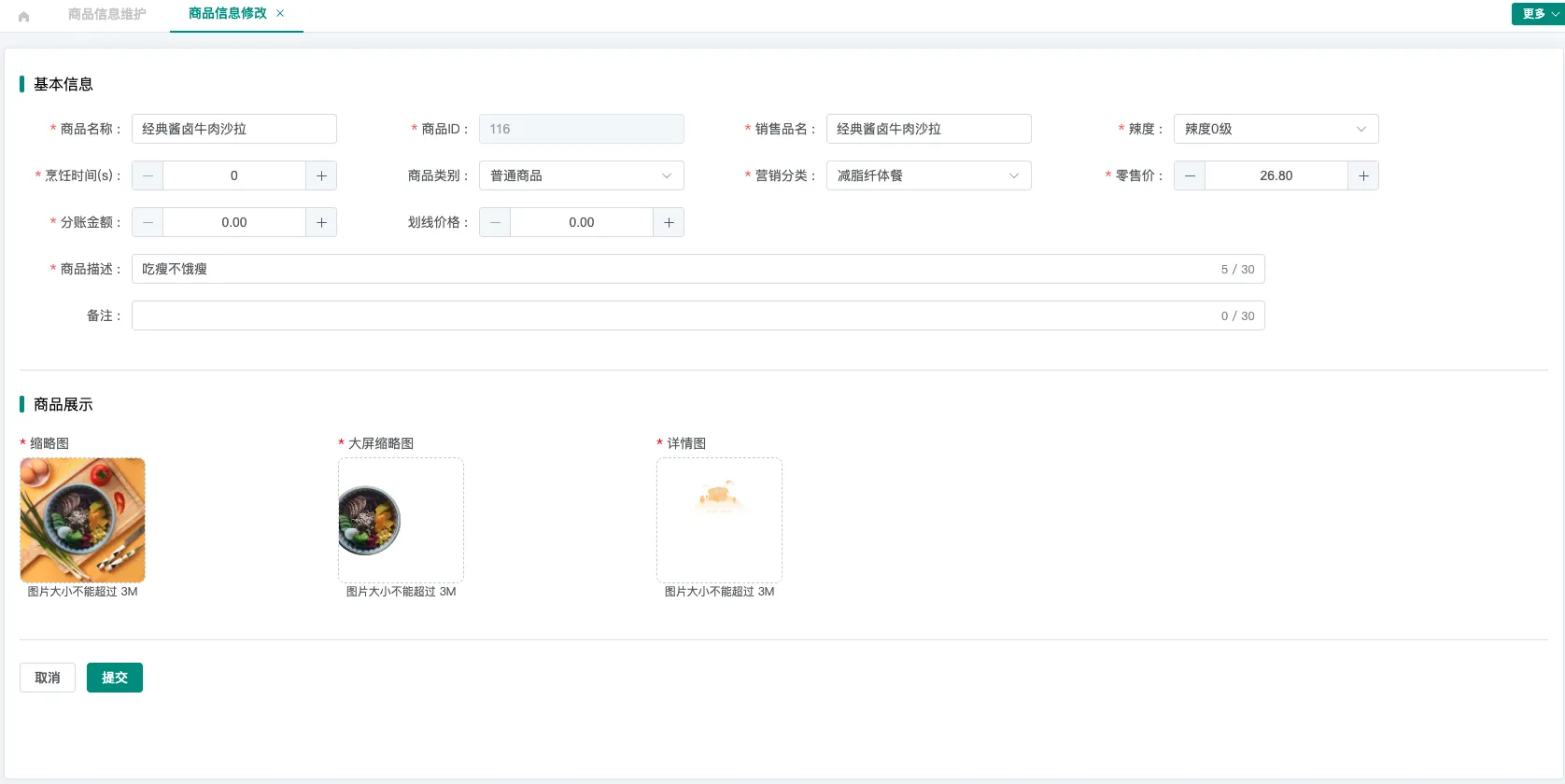The width and height of the screenshot is (1565, 784).
Task: Decrease 分账金额 with minus button
Action: click(148, 222)
